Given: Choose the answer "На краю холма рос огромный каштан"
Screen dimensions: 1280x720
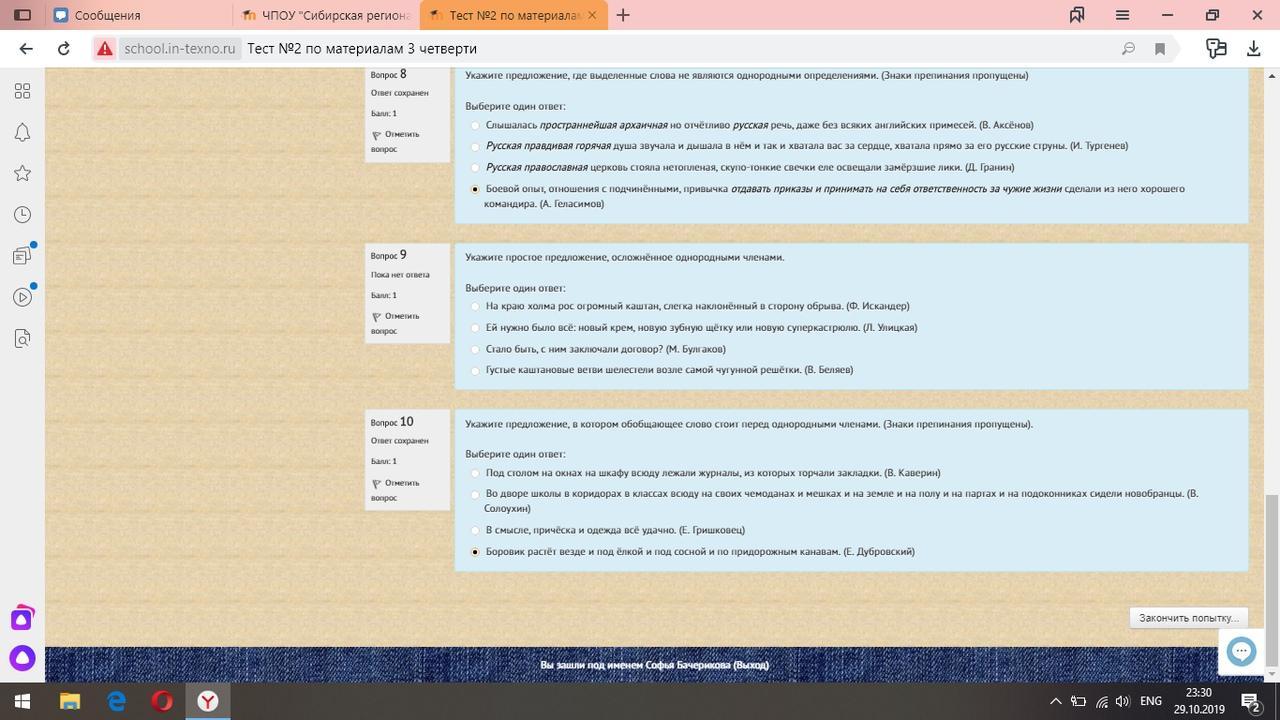Looking at the screenshot, I should (475, 306).
